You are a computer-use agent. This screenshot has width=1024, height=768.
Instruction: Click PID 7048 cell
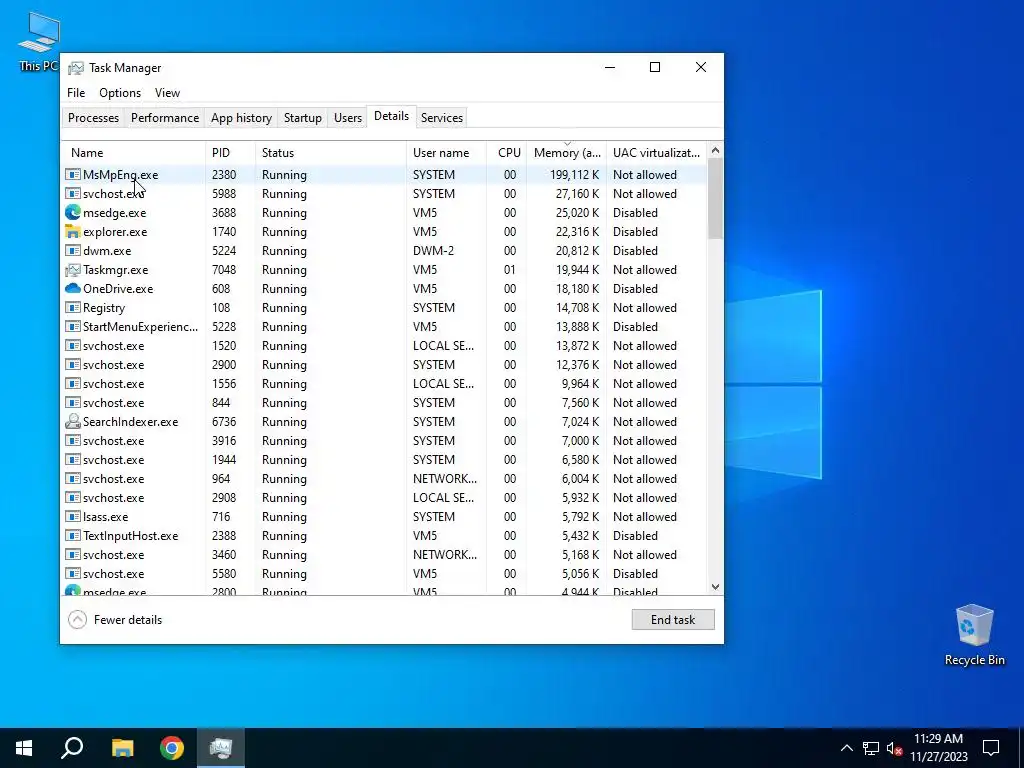pos(224,270)
